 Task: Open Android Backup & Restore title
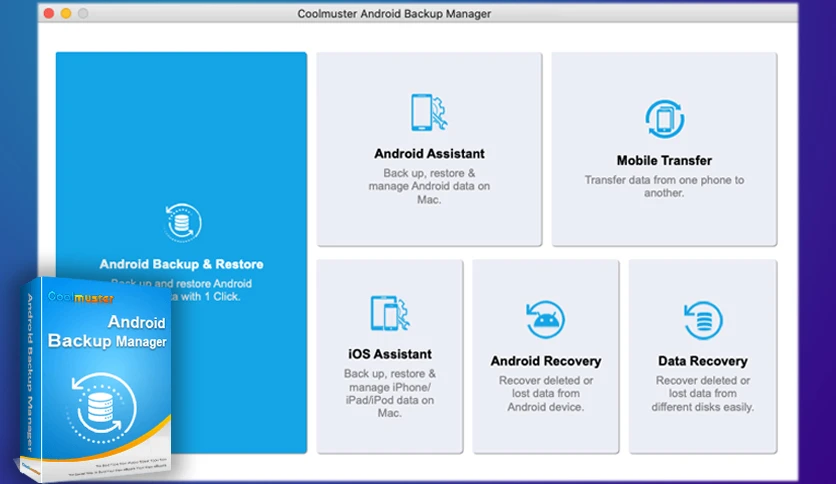click(181, 264)
